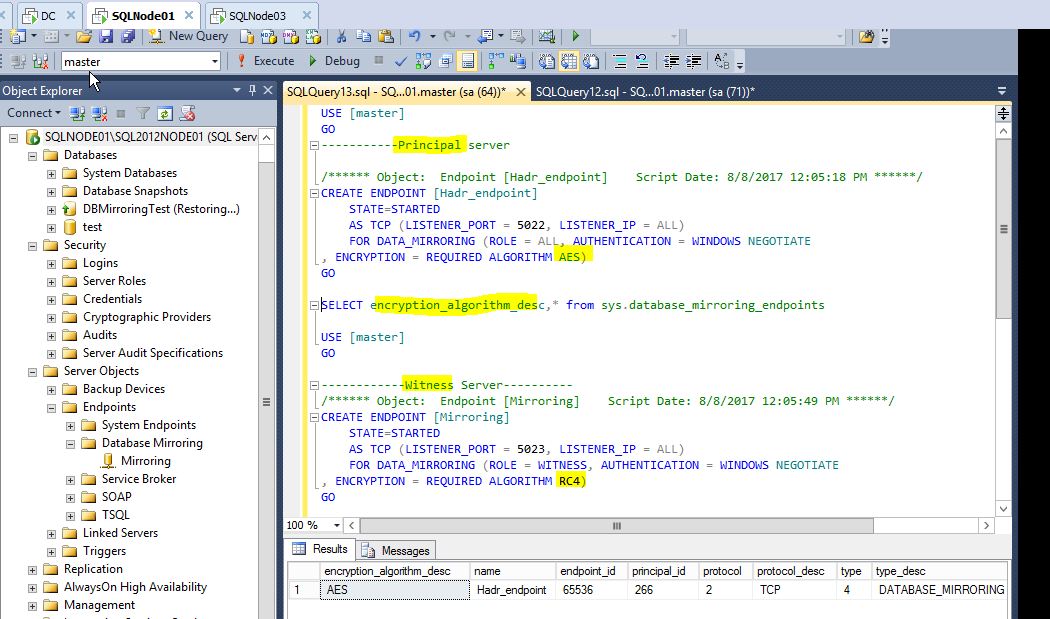Start the Debug session
This screenshot has width=1050, height=619.
point(335,61)
